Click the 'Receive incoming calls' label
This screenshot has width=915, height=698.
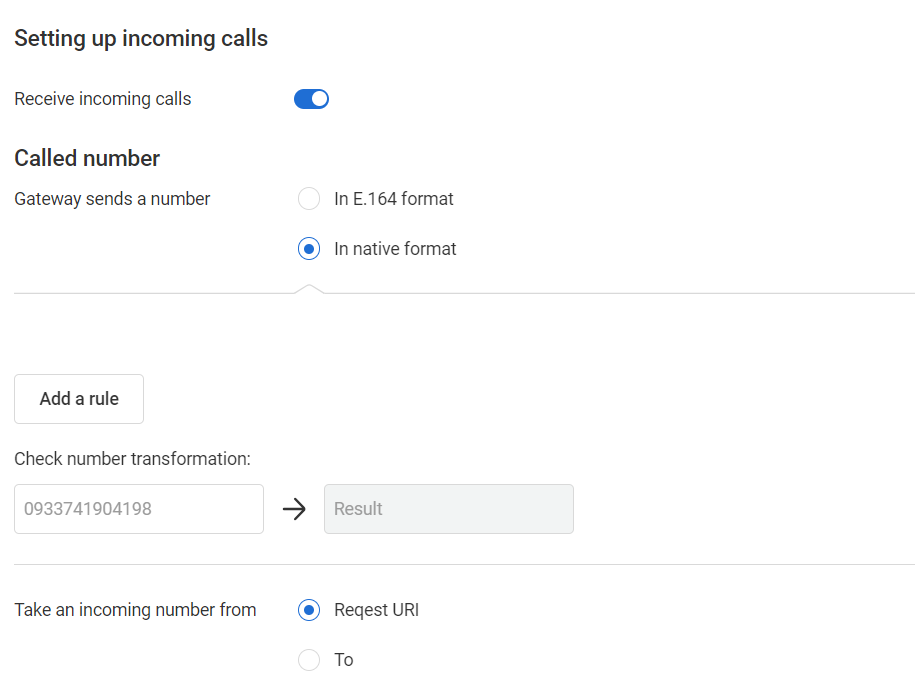pos(103,99)
